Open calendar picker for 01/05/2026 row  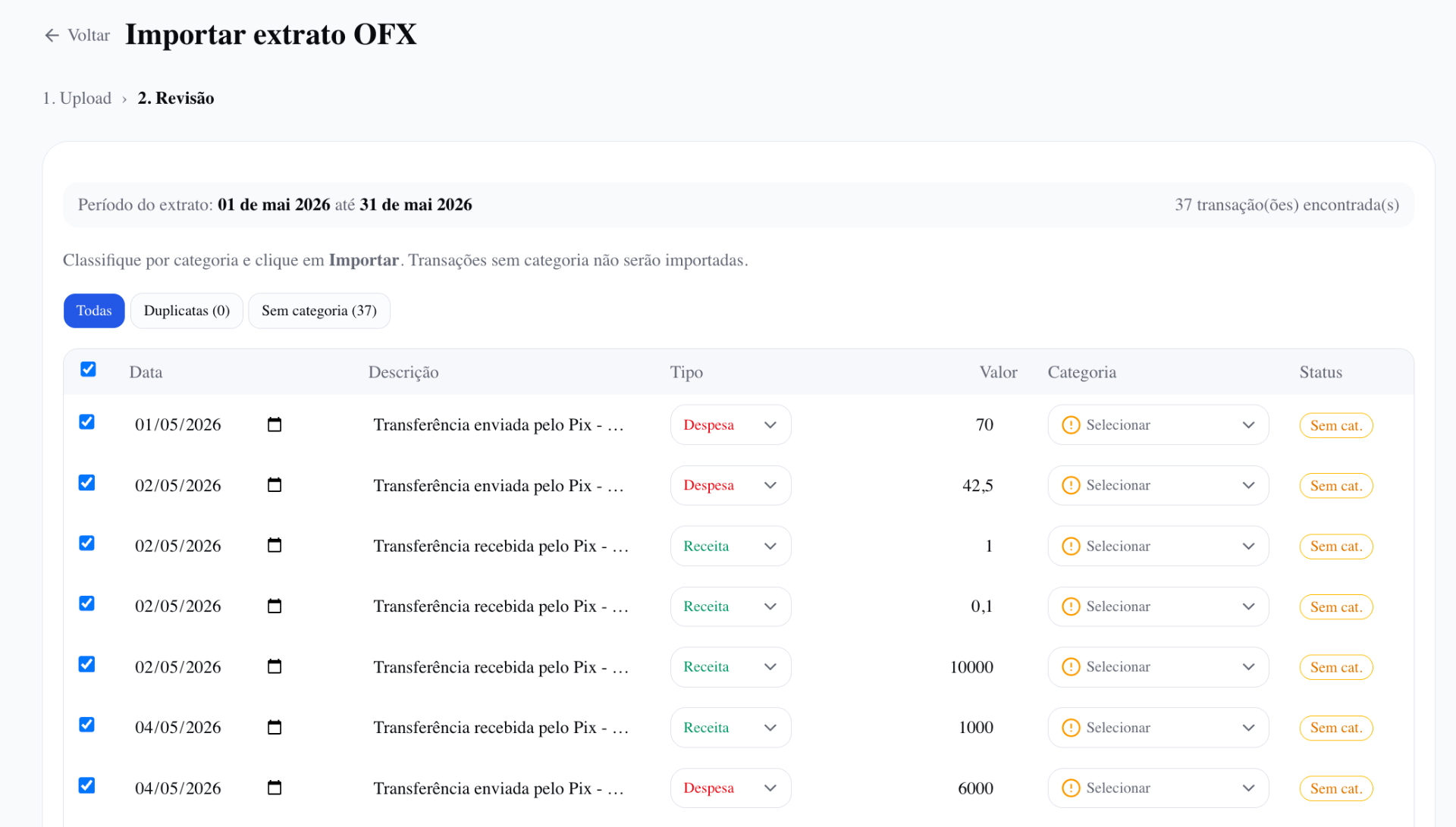[275, 424]
